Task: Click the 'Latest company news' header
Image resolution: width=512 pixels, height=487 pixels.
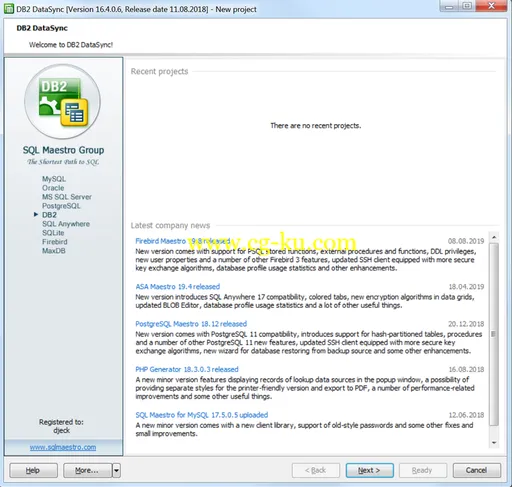Action: (170, 226)
